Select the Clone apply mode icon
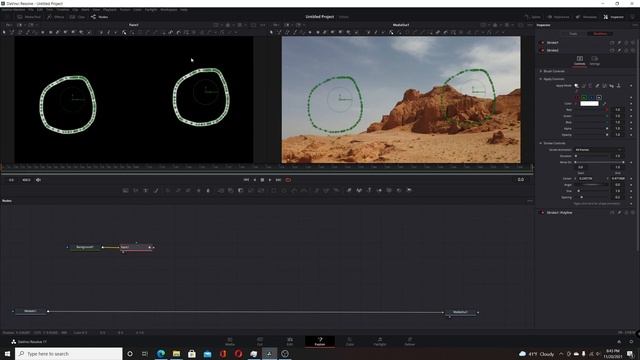This screenshot has width=640, height=360. [584, 86]
